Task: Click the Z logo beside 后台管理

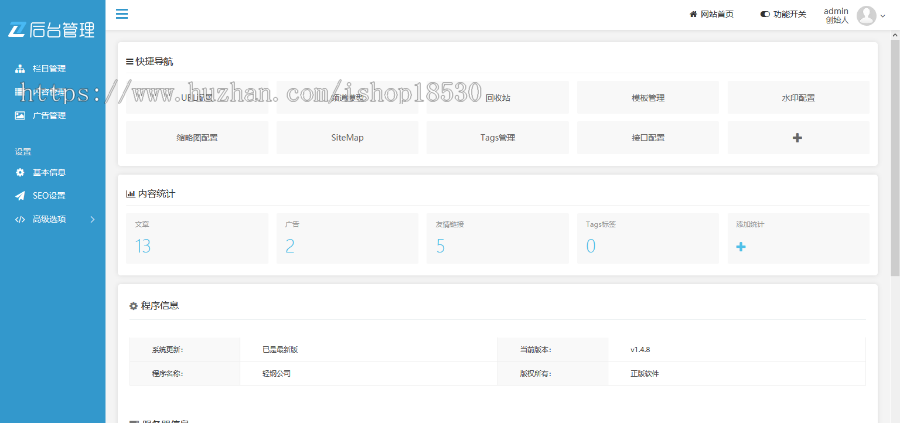Action: (x=17, y=30)
